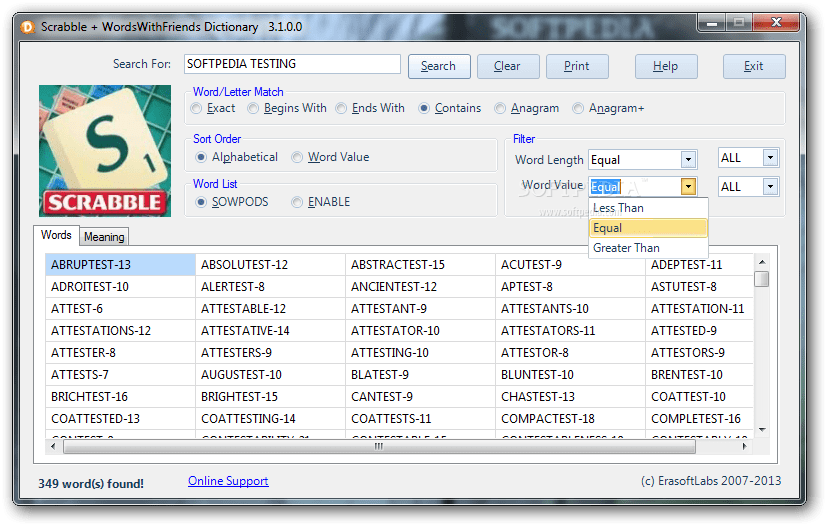Click the vertical scrollbar thumb
Image resolution: width=827 pixels, height=526 pixels.
click(x=762, y=279)
